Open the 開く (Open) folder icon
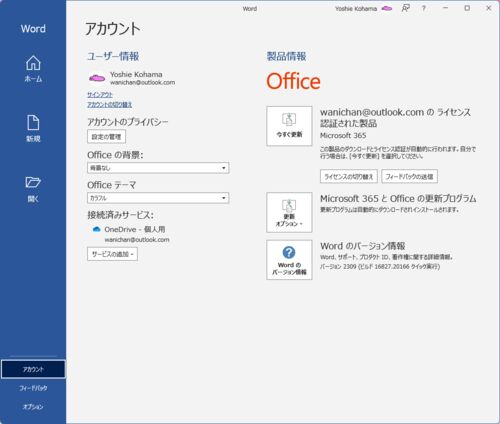 (x=33, y=182)
